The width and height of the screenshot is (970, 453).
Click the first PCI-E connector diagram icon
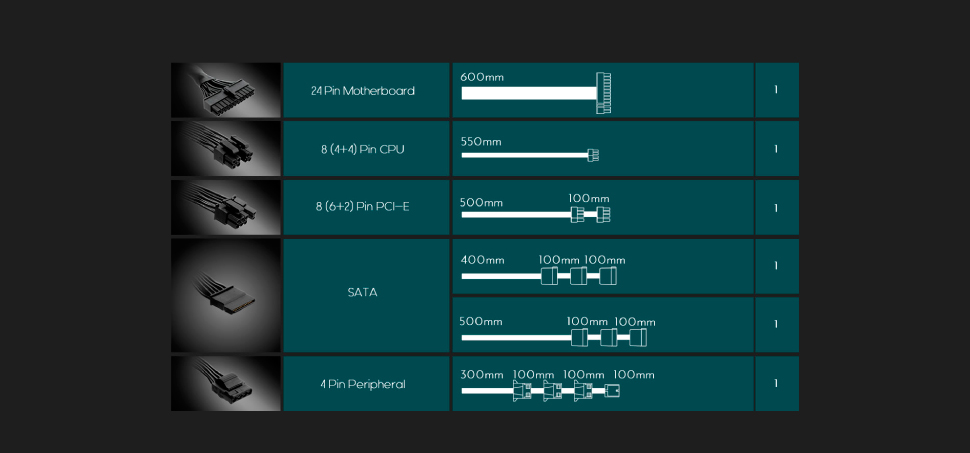coord(577,214)
